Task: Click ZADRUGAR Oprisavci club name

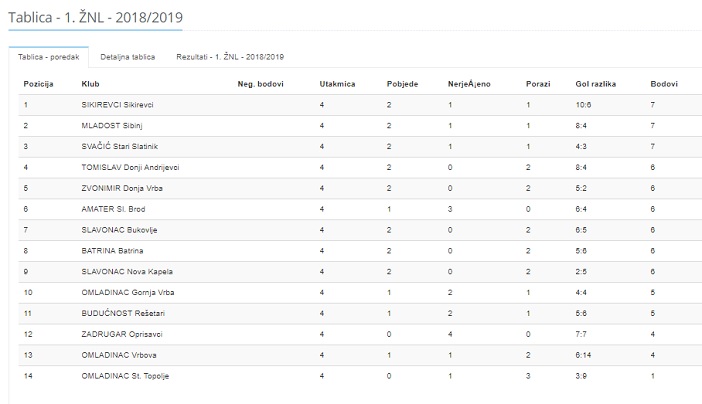Action: tap(122, 334)
